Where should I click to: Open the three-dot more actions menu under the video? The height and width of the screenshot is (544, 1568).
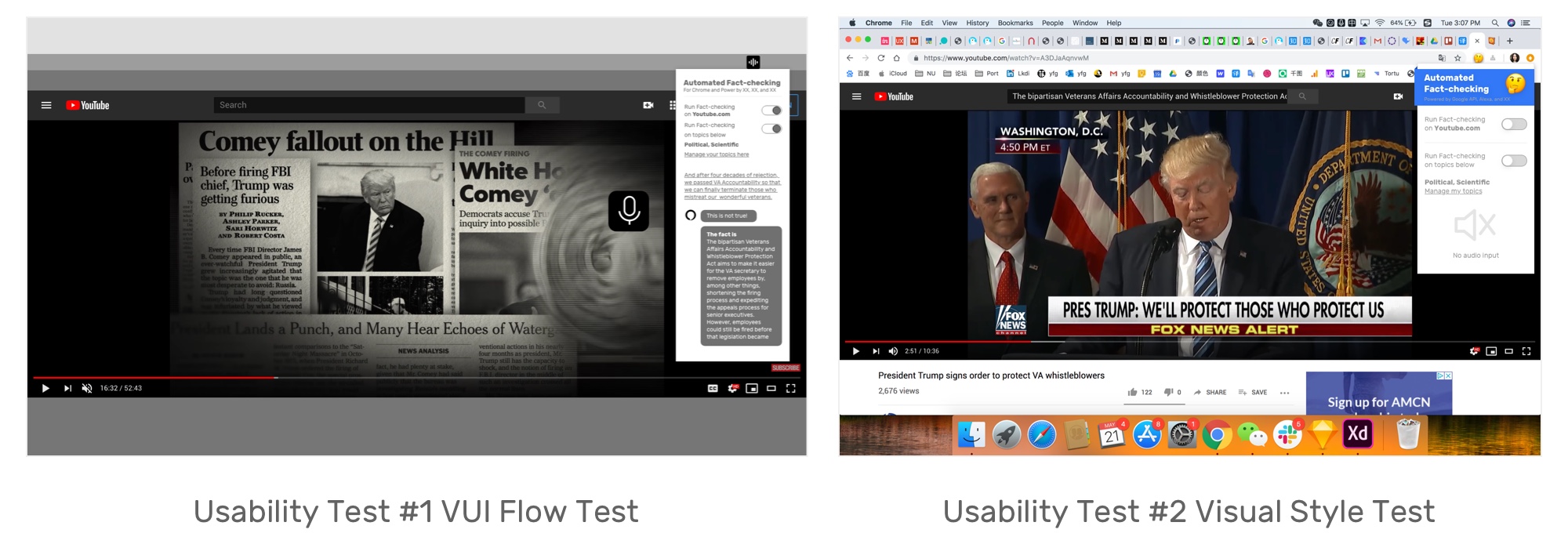[1284, 393]
